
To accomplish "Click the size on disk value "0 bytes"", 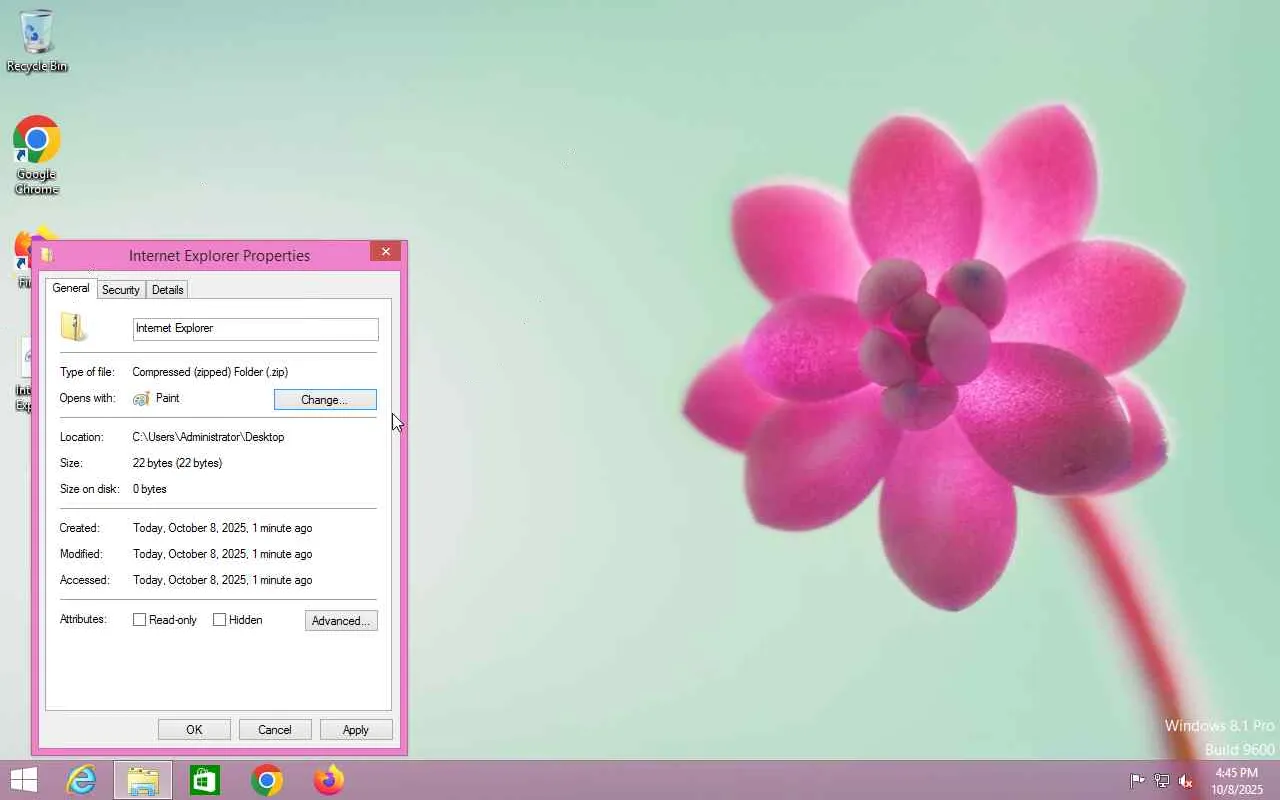I will (x=150, y=489).
